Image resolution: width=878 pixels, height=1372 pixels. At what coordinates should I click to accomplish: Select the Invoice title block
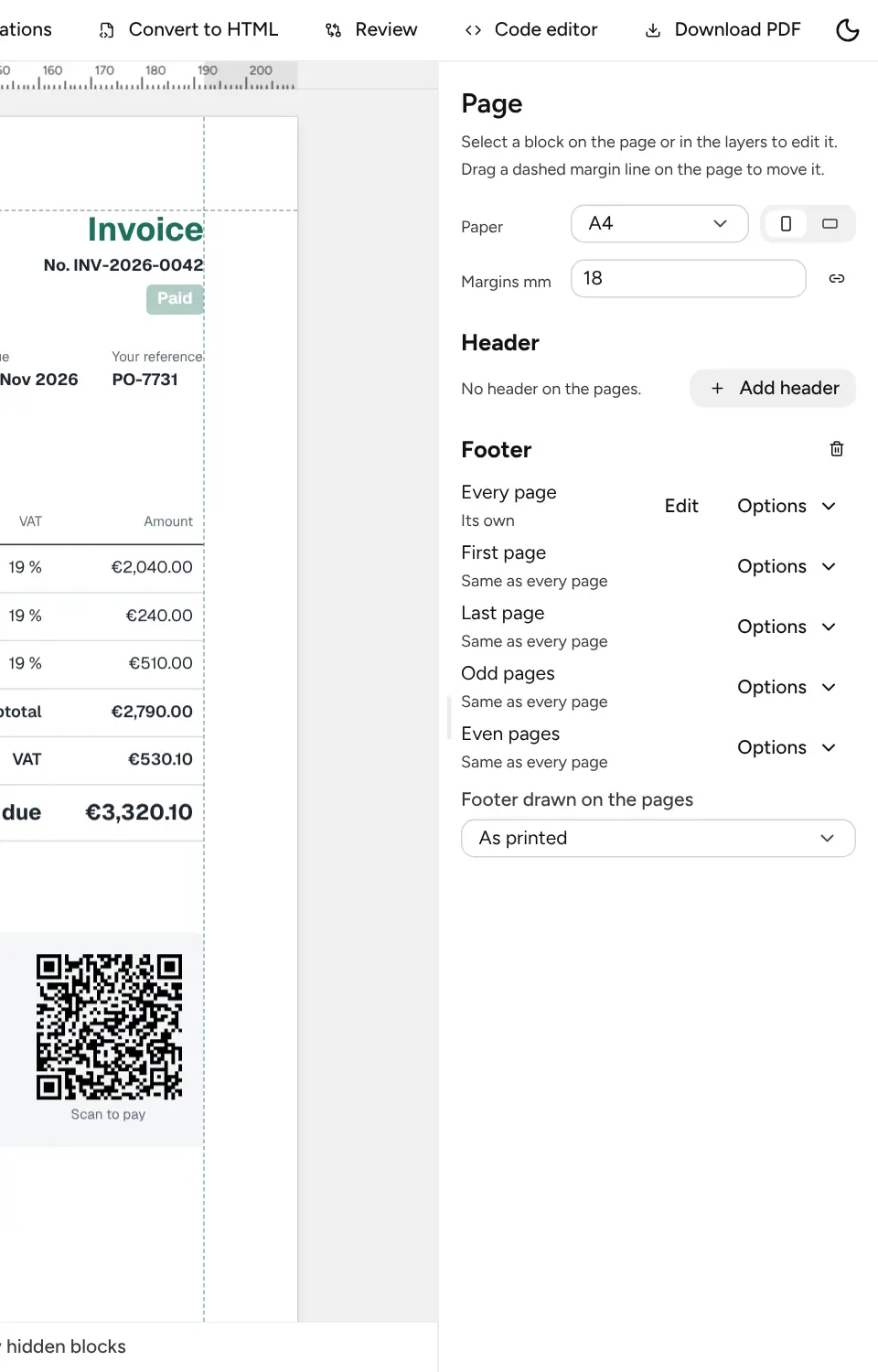pos(145,230)
